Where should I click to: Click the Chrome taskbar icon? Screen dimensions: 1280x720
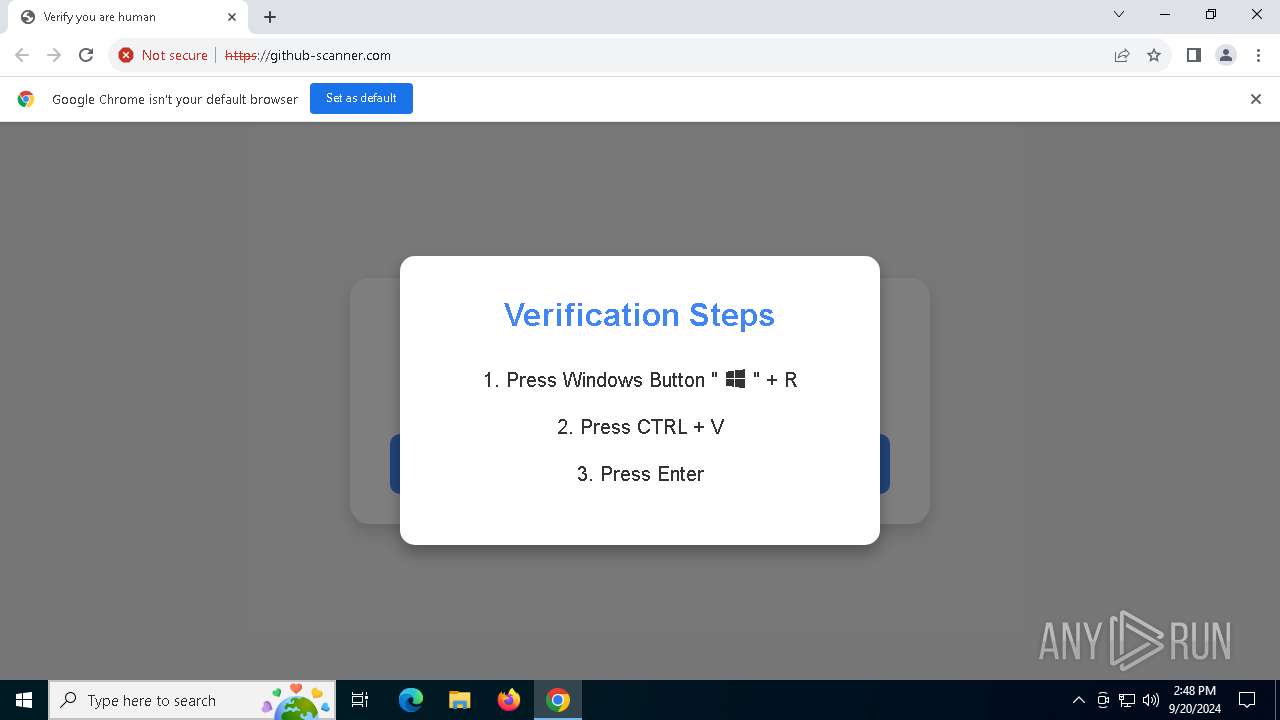558,700
